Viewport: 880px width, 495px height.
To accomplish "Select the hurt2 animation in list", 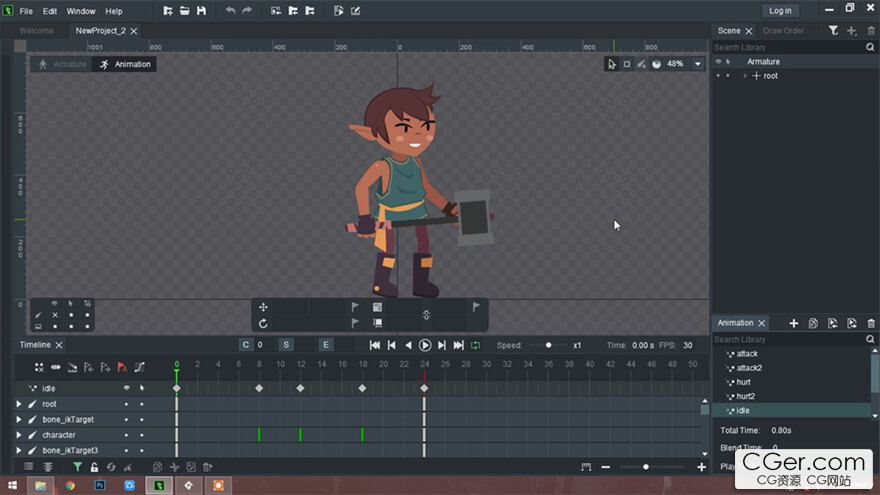I will (746, 396).
